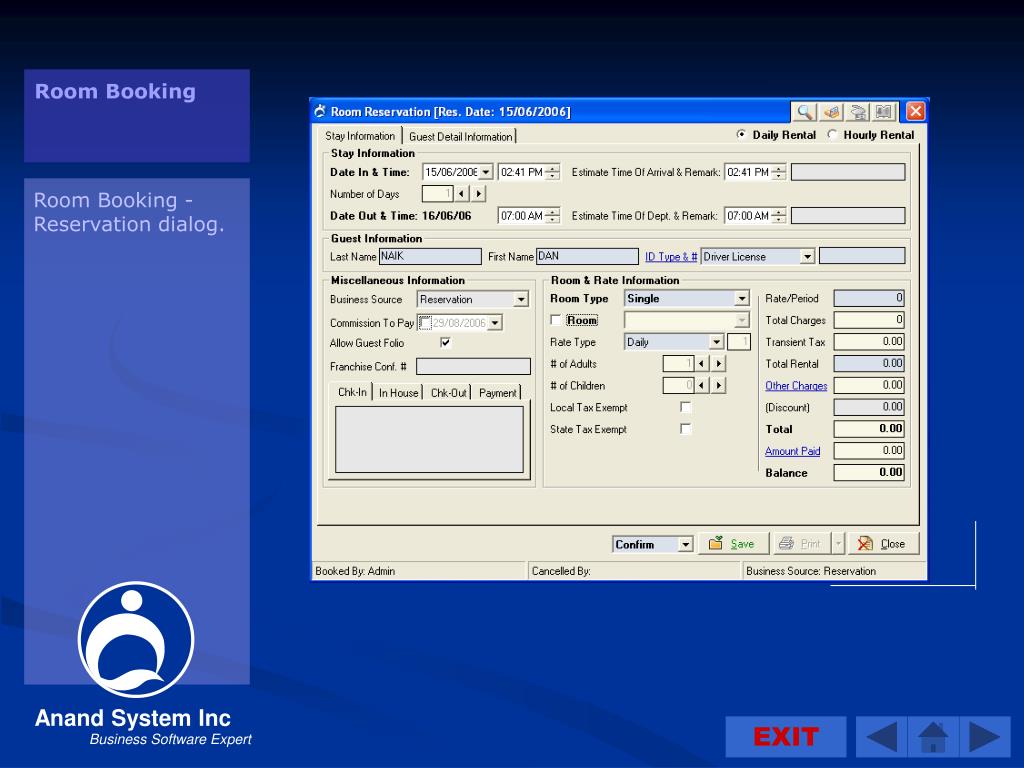Select the Hourly Rental radio option
This screenshot has width=1024, height=768.
pos(832,135)
